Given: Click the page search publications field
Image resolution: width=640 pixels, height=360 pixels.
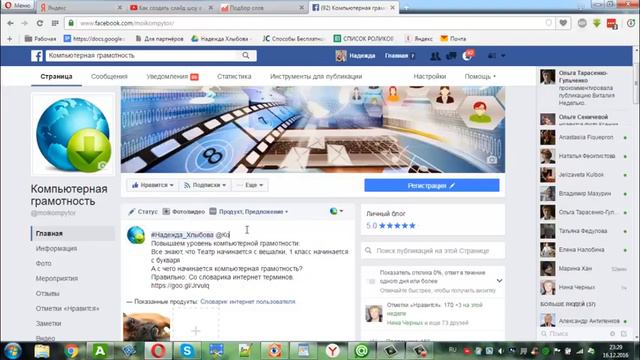Looking at the screenshot, I should (x=433, y=251).
